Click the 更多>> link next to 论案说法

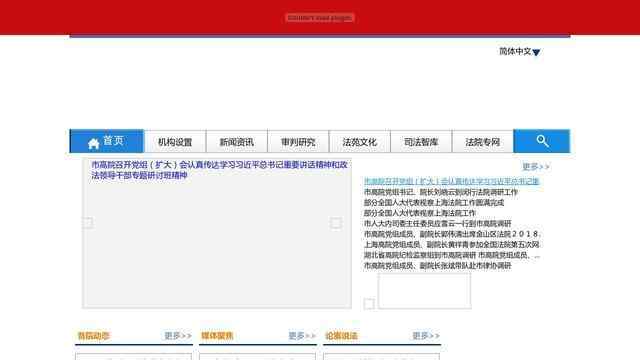[x=426, y=336]
